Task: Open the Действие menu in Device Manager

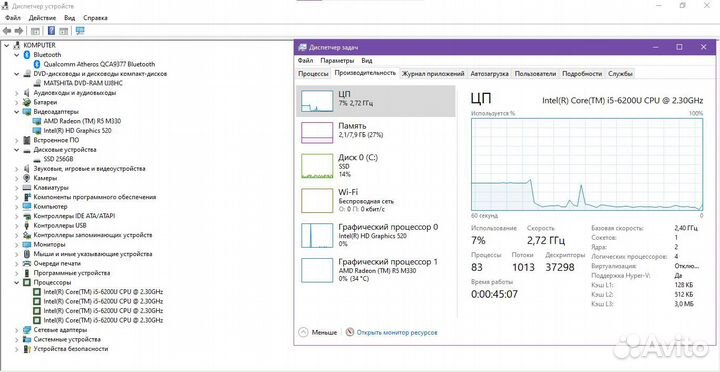Action: pyautogui.click(x=42, y=18)
